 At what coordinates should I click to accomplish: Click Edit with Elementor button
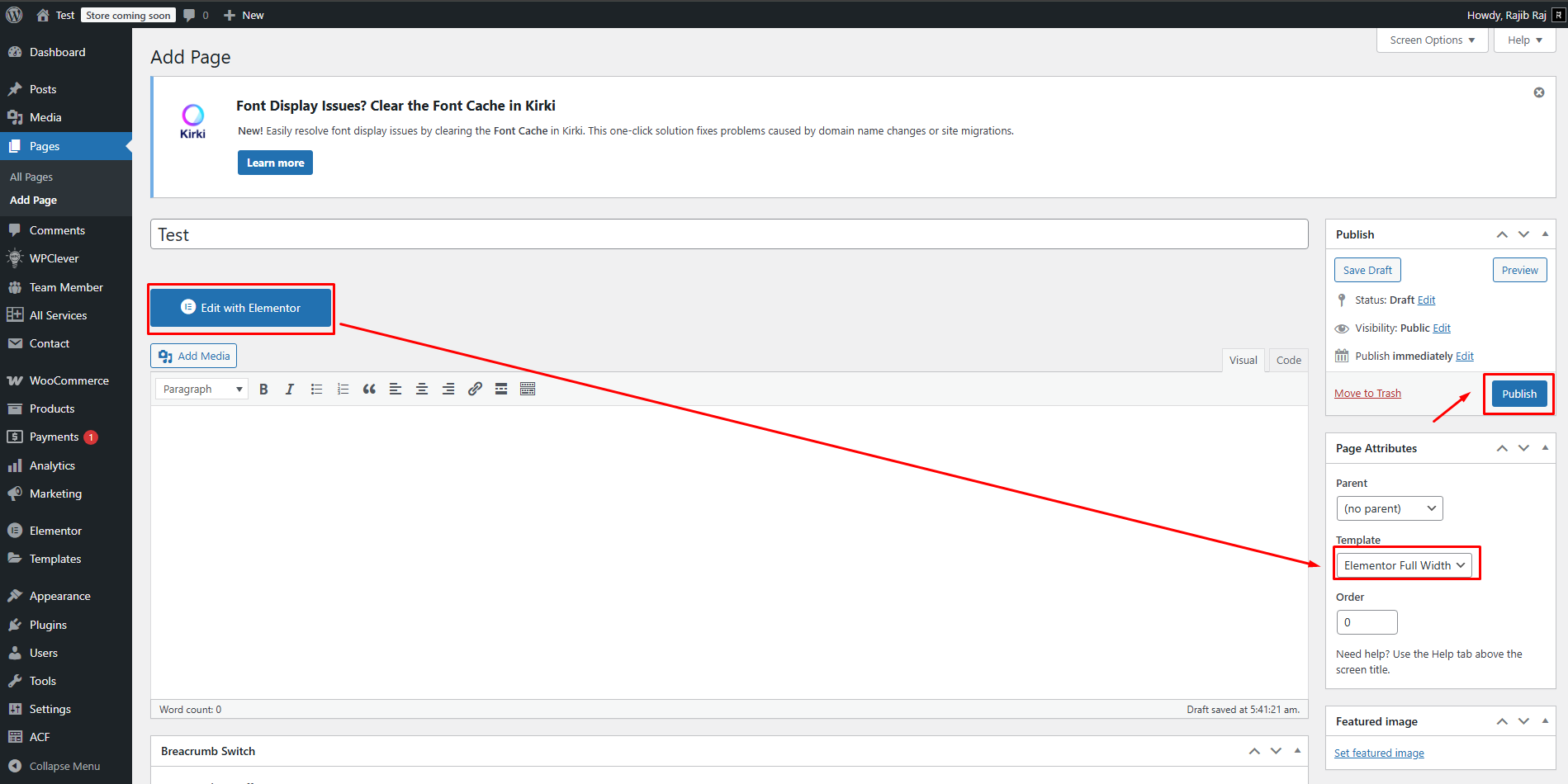click(x=240, y=308)
